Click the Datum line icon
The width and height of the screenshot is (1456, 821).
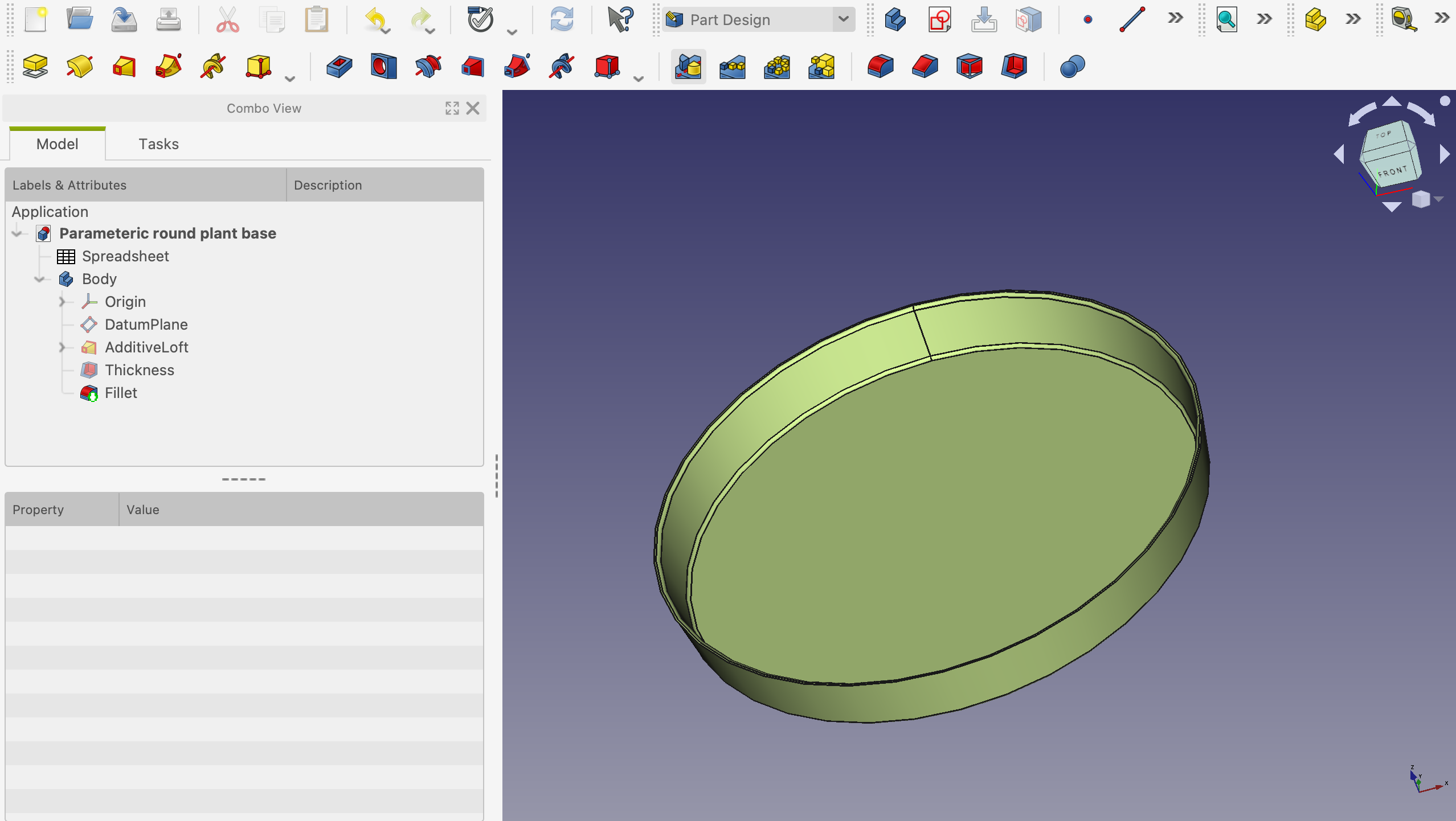pos(1132,20)
